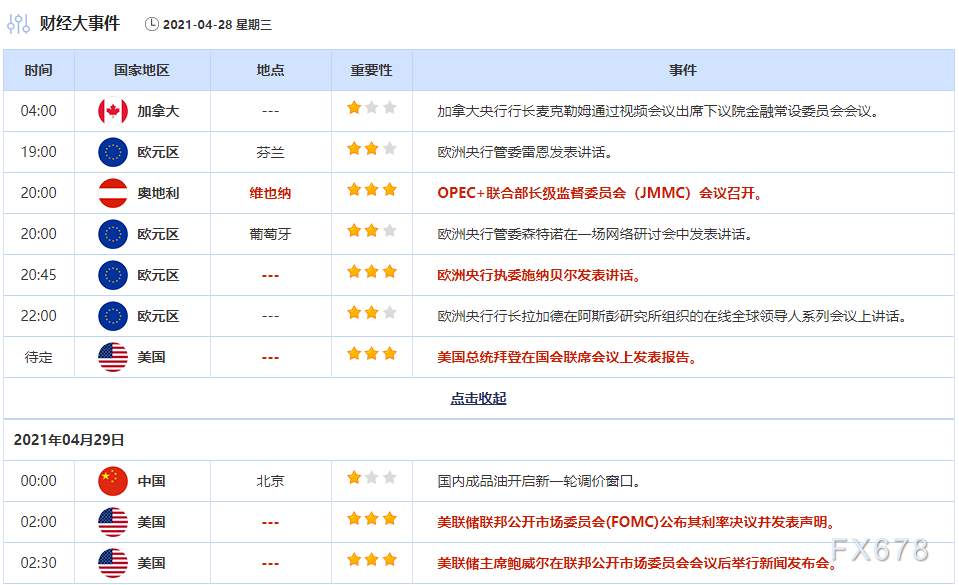
Task: Click the 加拿大 country name
Action: 158,111
